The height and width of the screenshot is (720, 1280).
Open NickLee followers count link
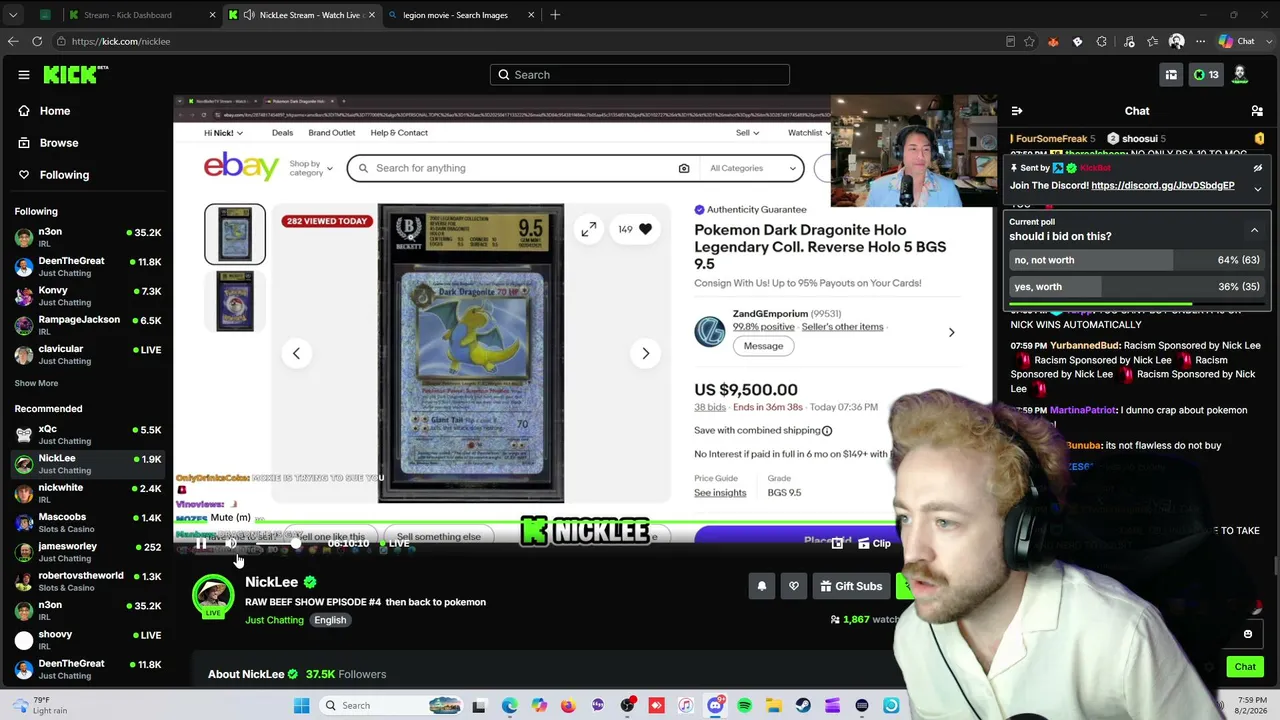(346, 674)
